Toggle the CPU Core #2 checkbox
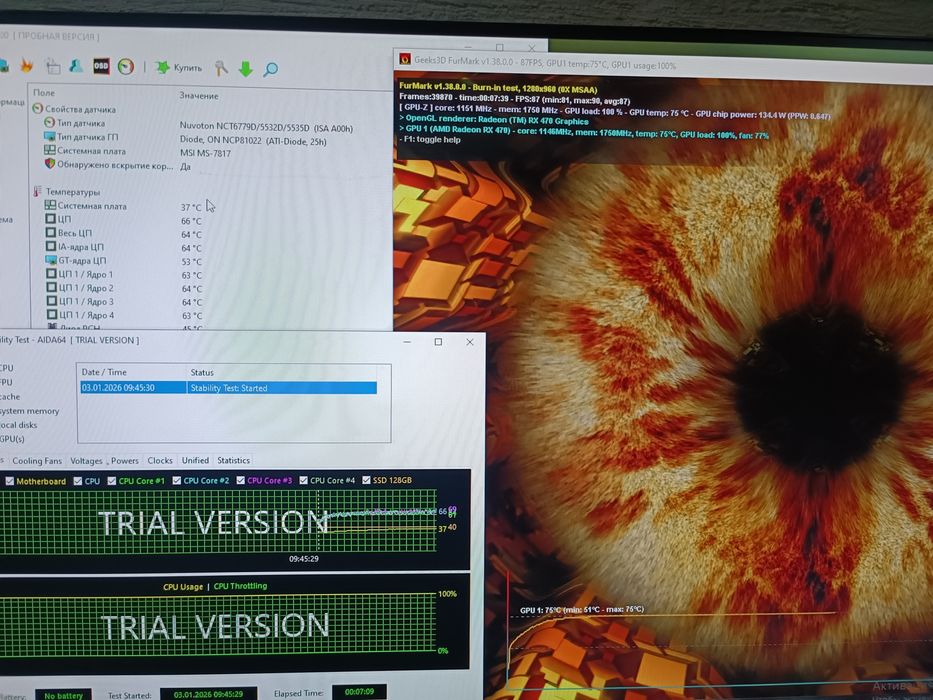The image size is (933, 700). [177, 480]
